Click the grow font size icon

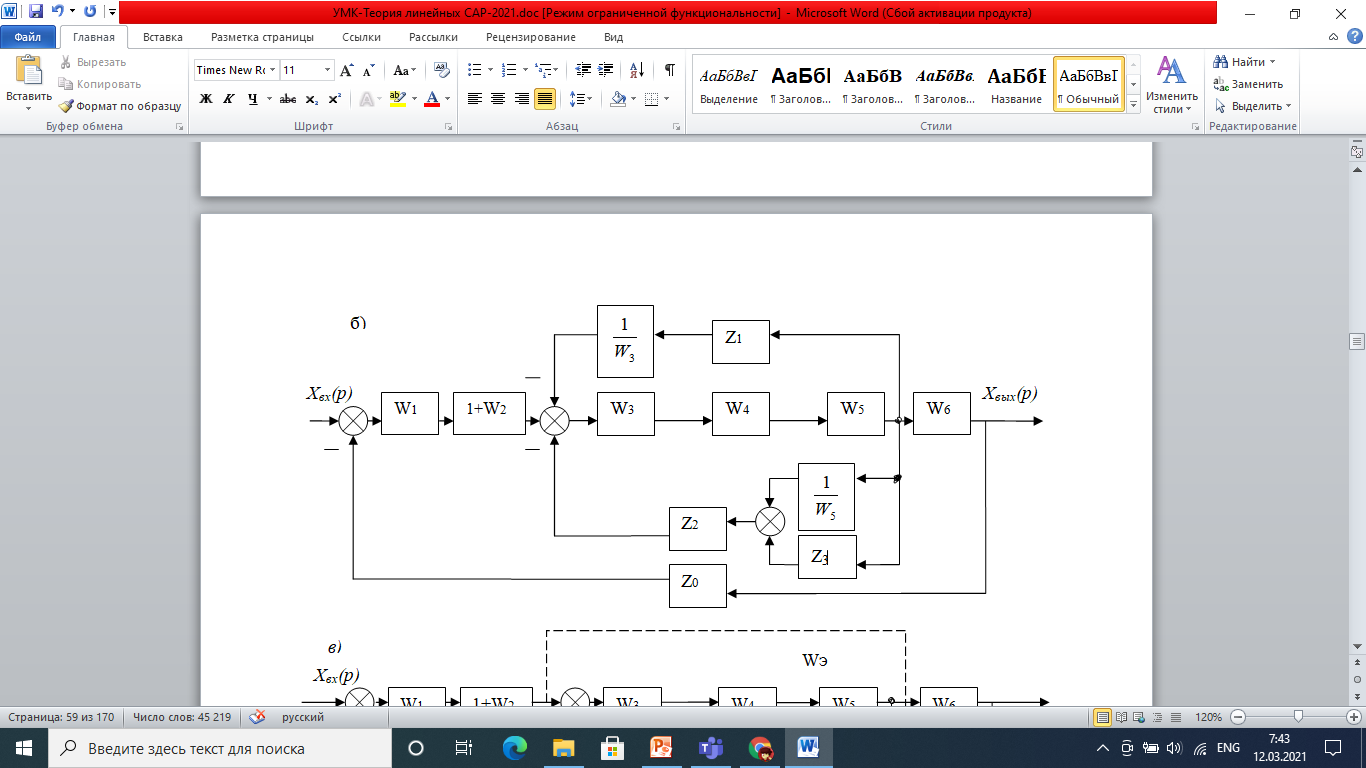[x=347, y=71]
